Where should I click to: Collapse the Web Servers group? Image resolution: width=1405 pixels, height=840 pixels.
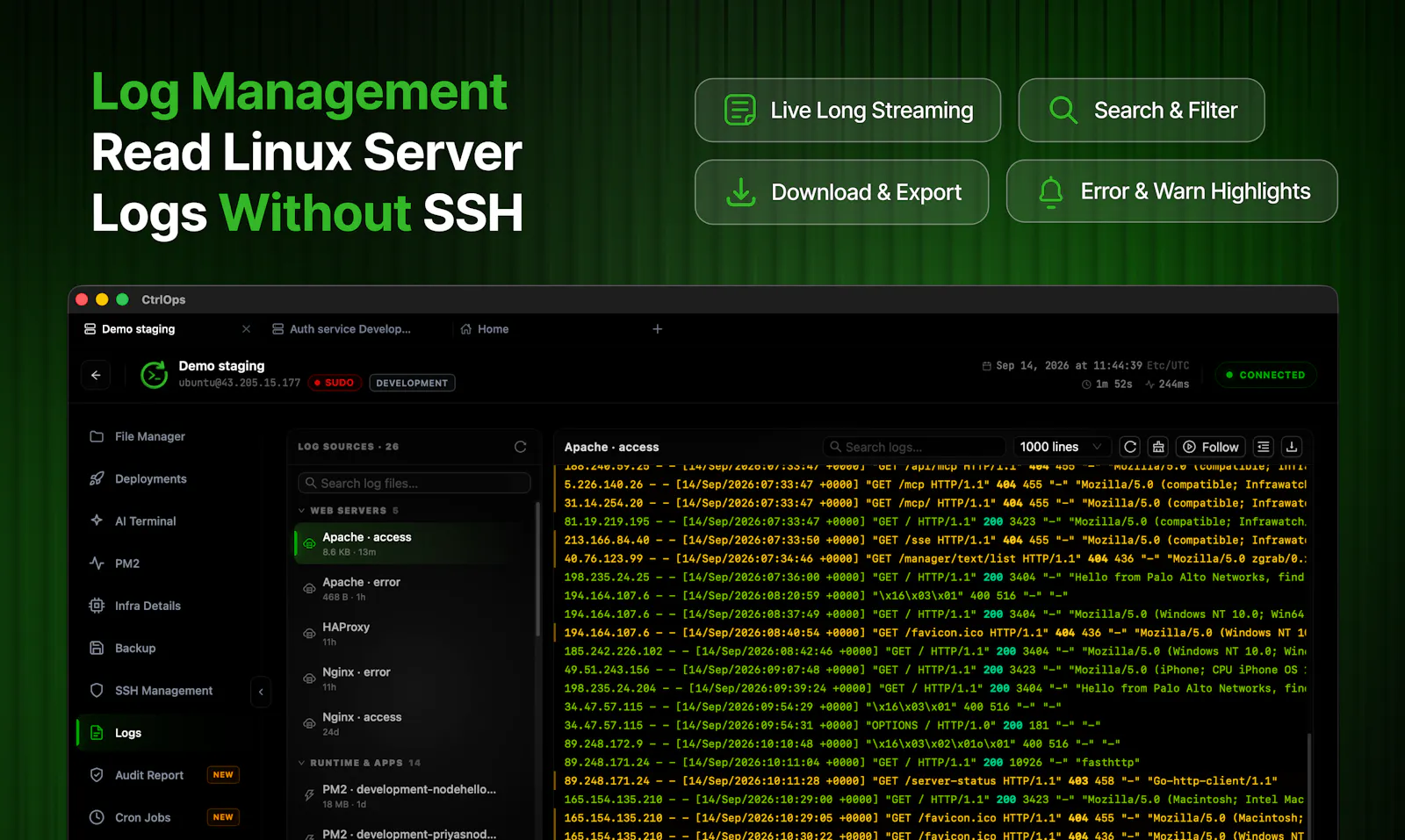pos(348,510)
